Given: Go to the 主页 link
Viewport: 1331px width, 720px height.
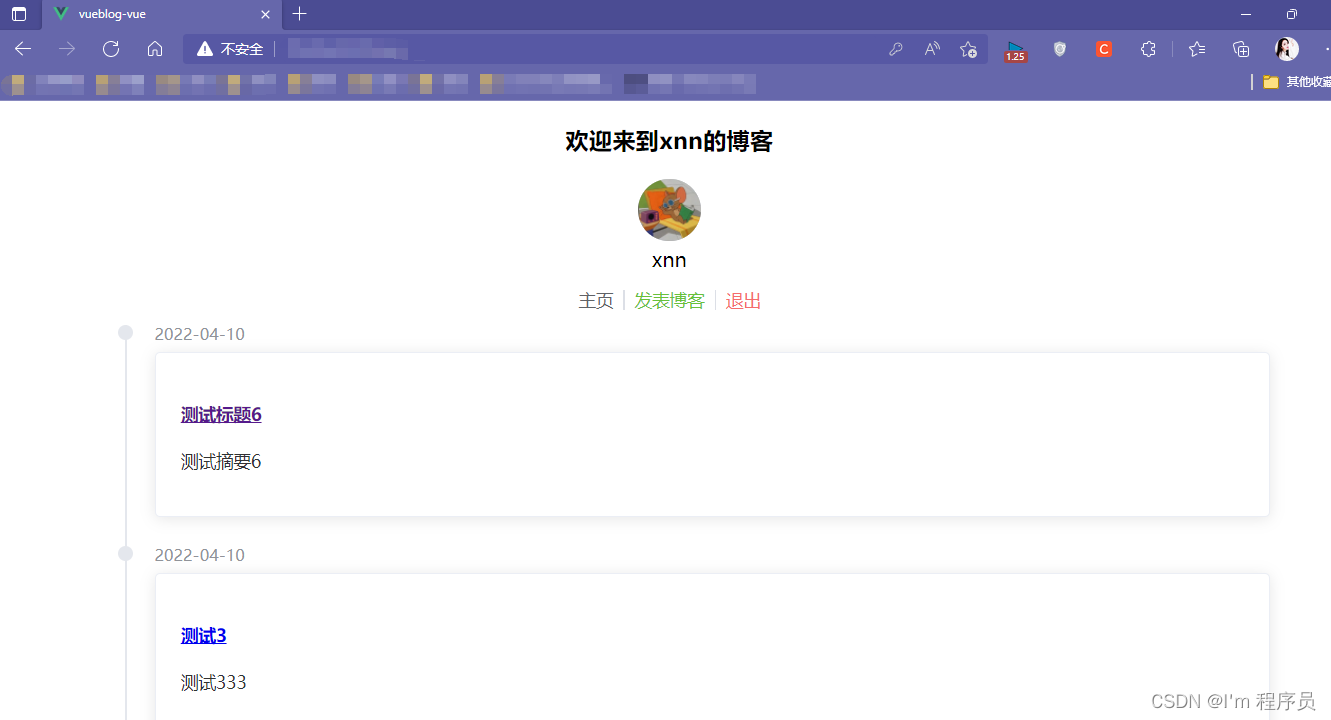Looking at the screenshot, I should pyautogui.click(x=596, y=301).
